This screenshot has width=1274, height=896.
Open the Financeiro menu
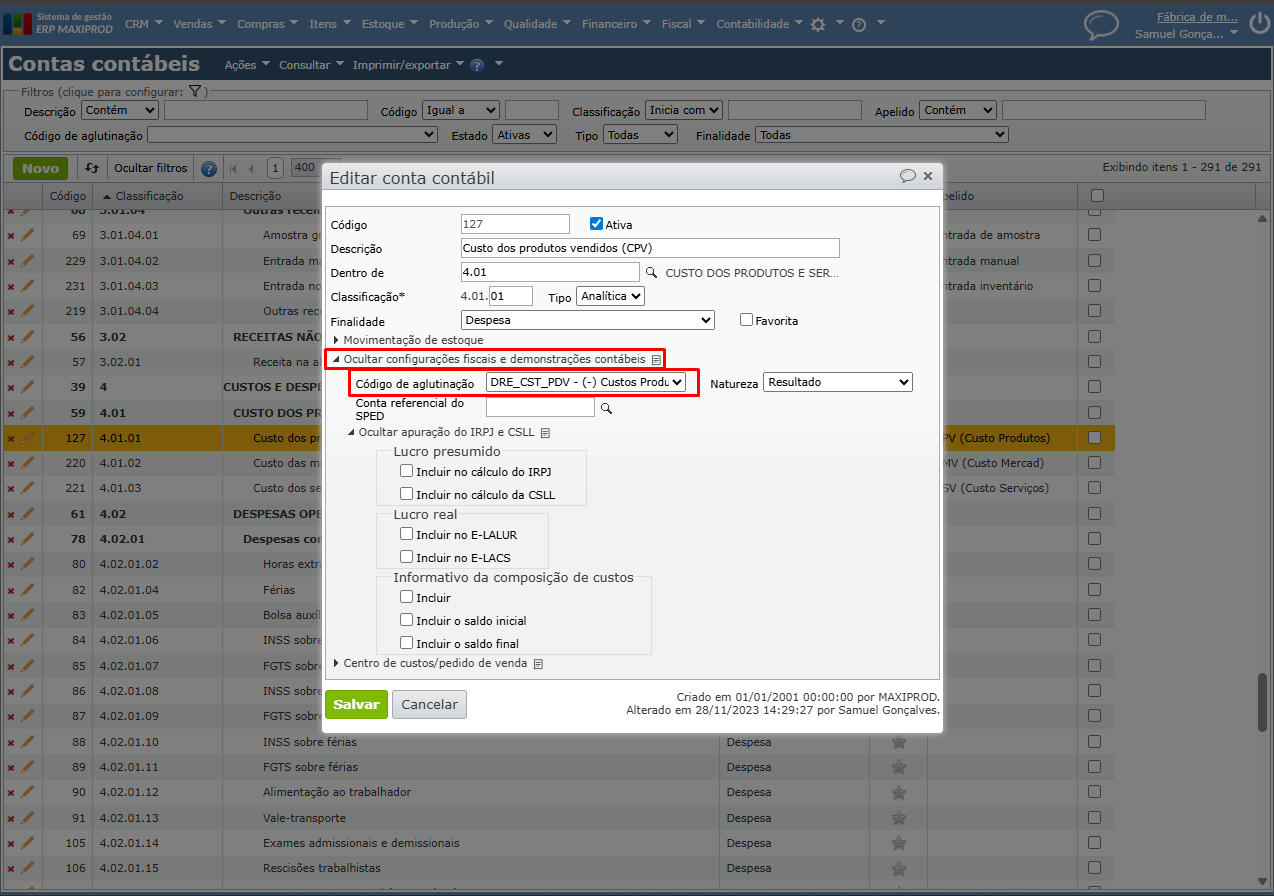[616, 24]
